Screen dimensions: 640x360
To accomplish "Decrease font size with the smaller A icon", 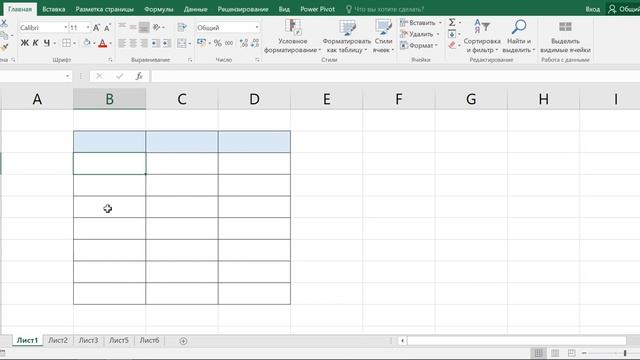I will [107, 28].
